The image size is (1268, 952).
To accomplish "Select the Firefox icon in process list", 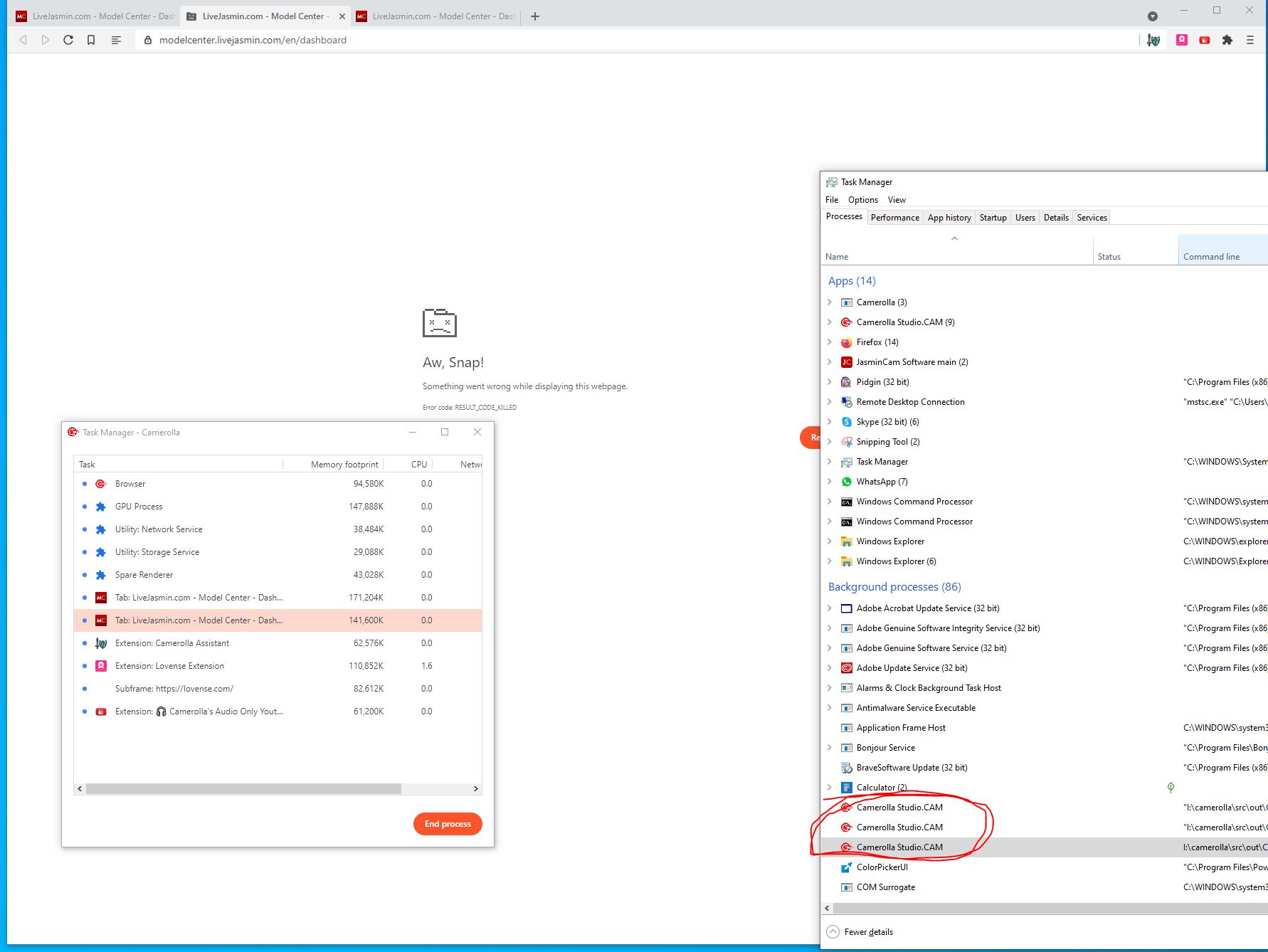I will tap(846, 342).
